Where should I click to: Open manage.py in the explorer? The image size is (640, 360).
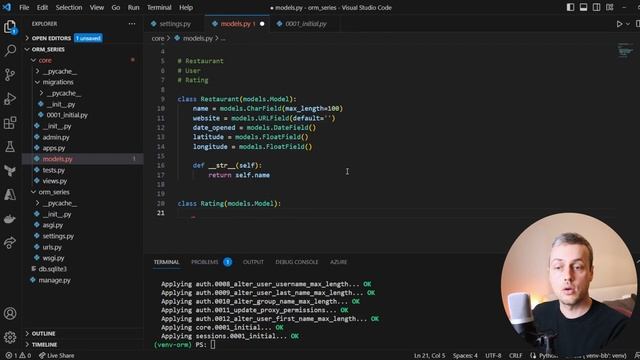click(x=54, y=280)
